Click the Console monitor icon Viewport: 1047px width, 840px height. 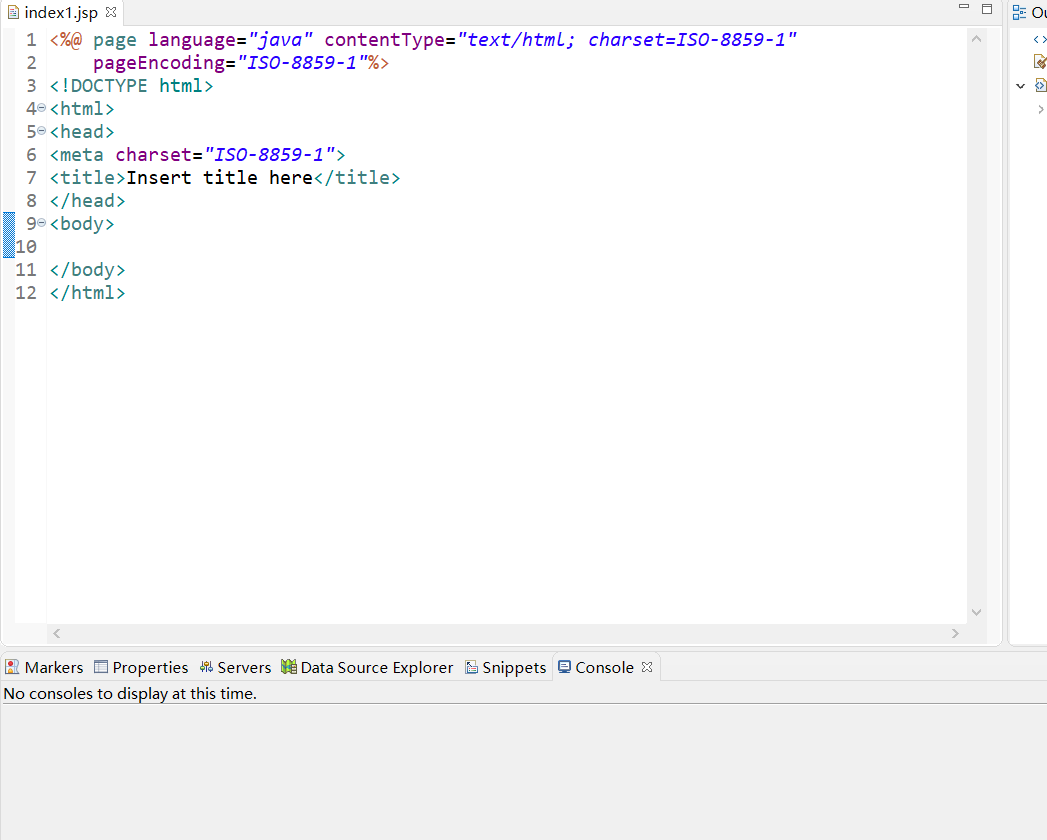coord(564,666)
